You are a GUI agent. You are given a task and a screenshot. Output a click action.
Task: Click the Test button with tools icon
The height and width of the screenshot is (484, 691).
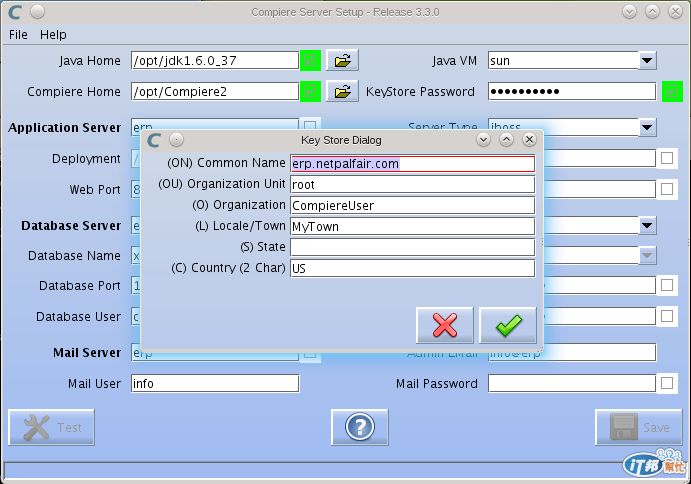pos(52,427)
